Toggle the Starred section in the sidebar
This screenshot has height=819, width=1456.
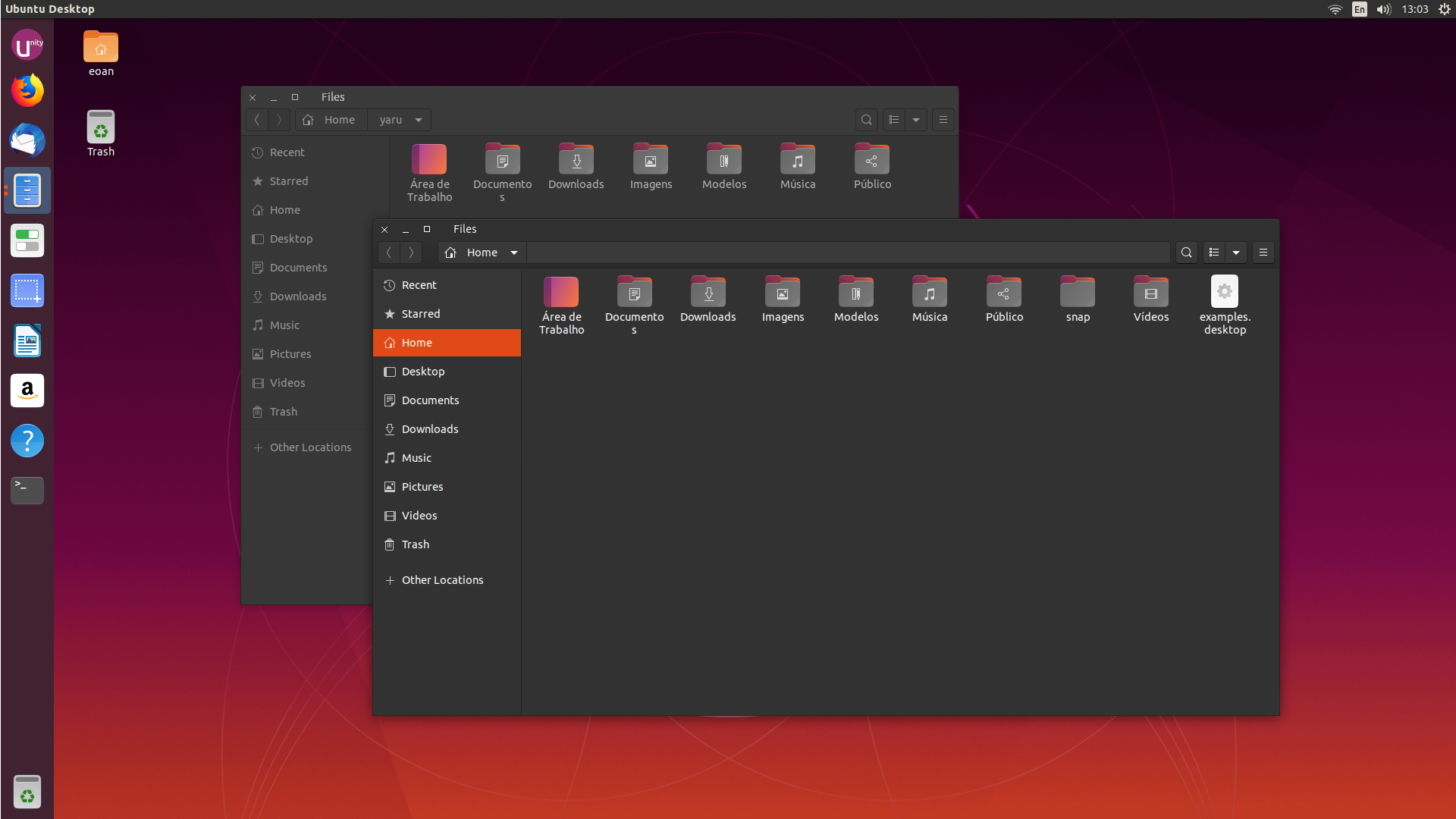point(421,313)
